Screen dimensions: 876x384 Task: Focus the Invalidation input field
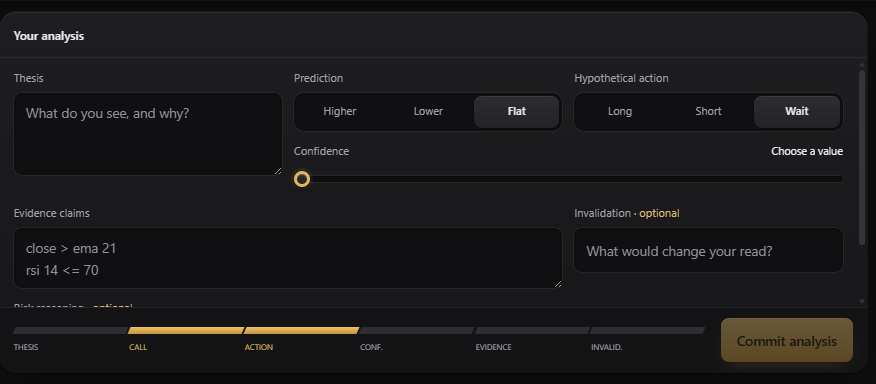708,250
